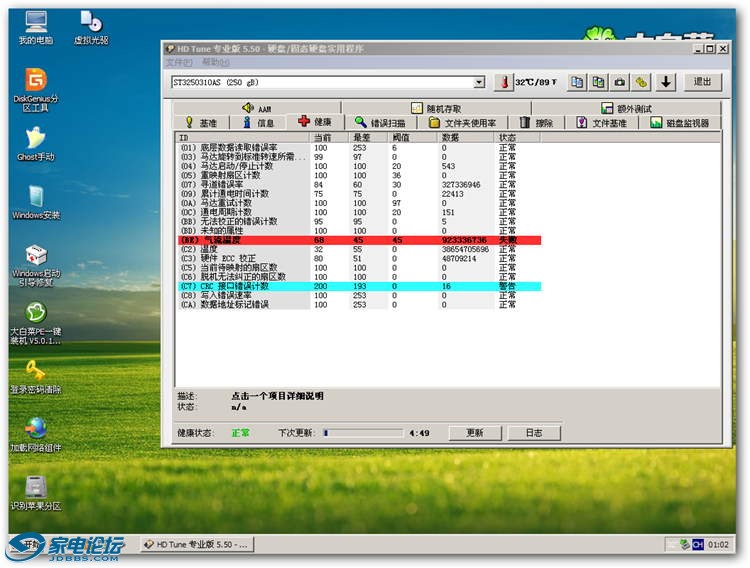The height and width of the screenshot is (568, 750).
Task: Switch to the 信息 tab
Action: pyautogui.click(x=258, y=123)
